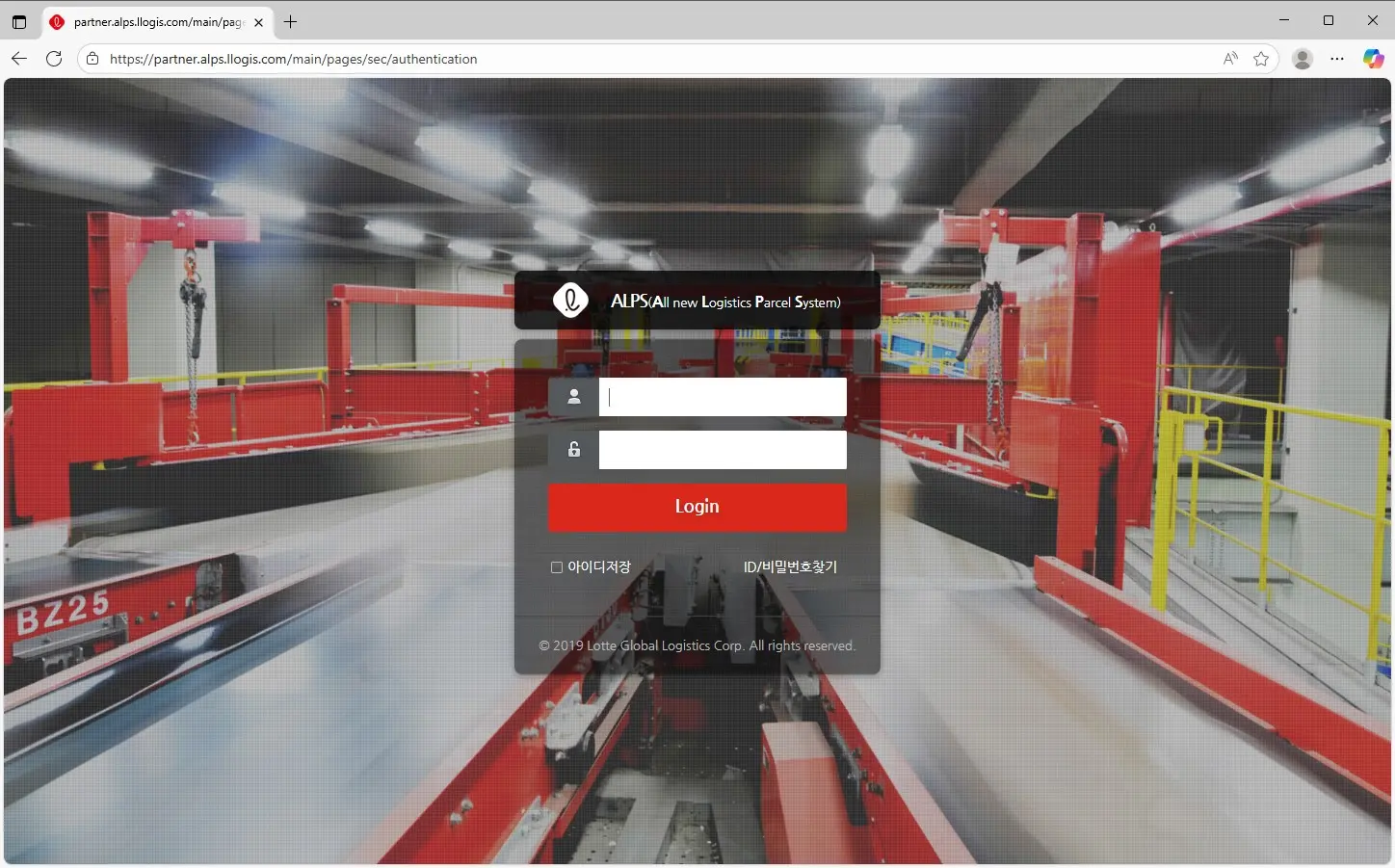Click the user ID person icon
The image size is (1395, 868).
tap(574, 397)
